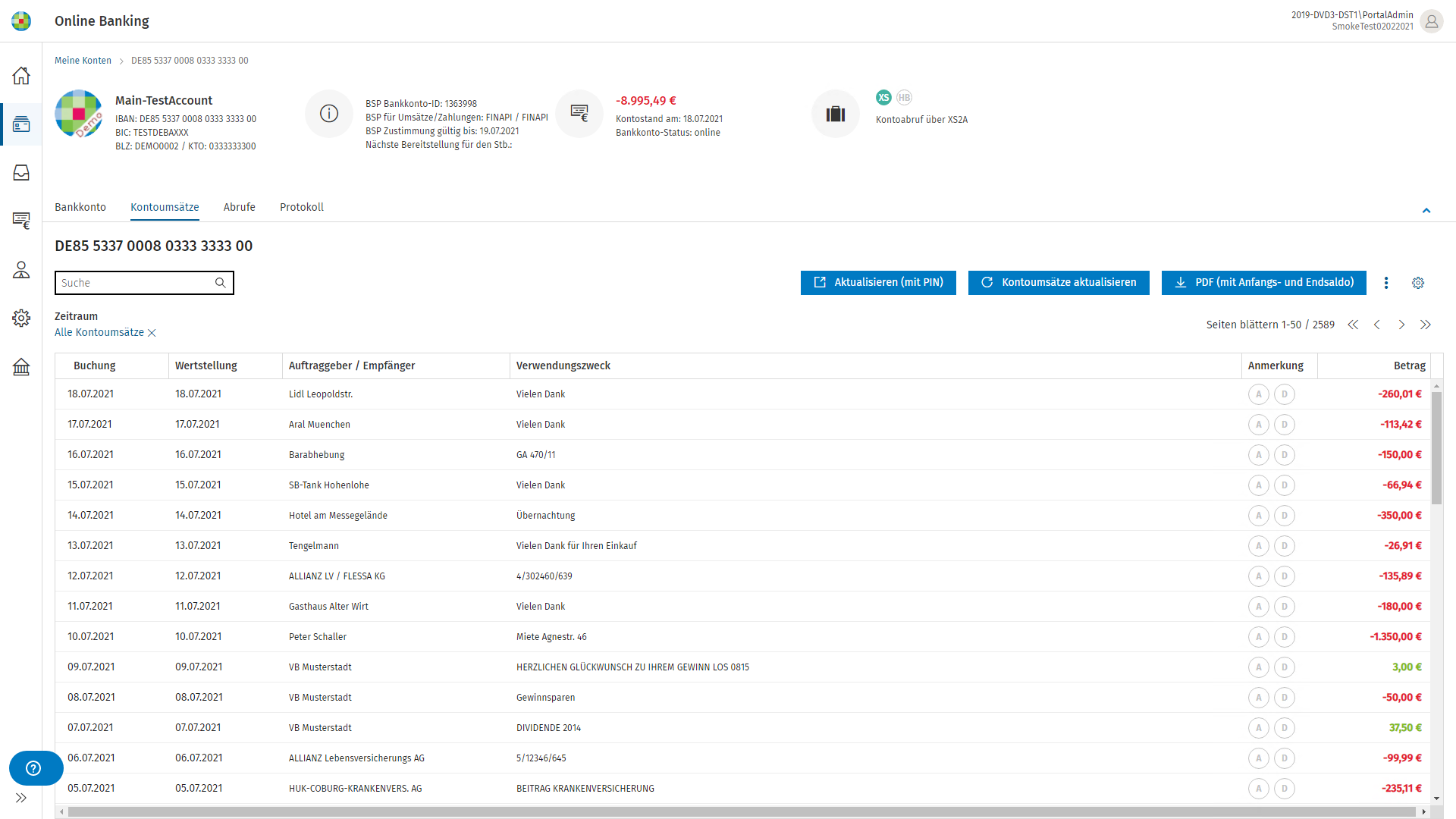Toggle A annotation on Lidl Leopoldstr. row

coord(1259,394)
